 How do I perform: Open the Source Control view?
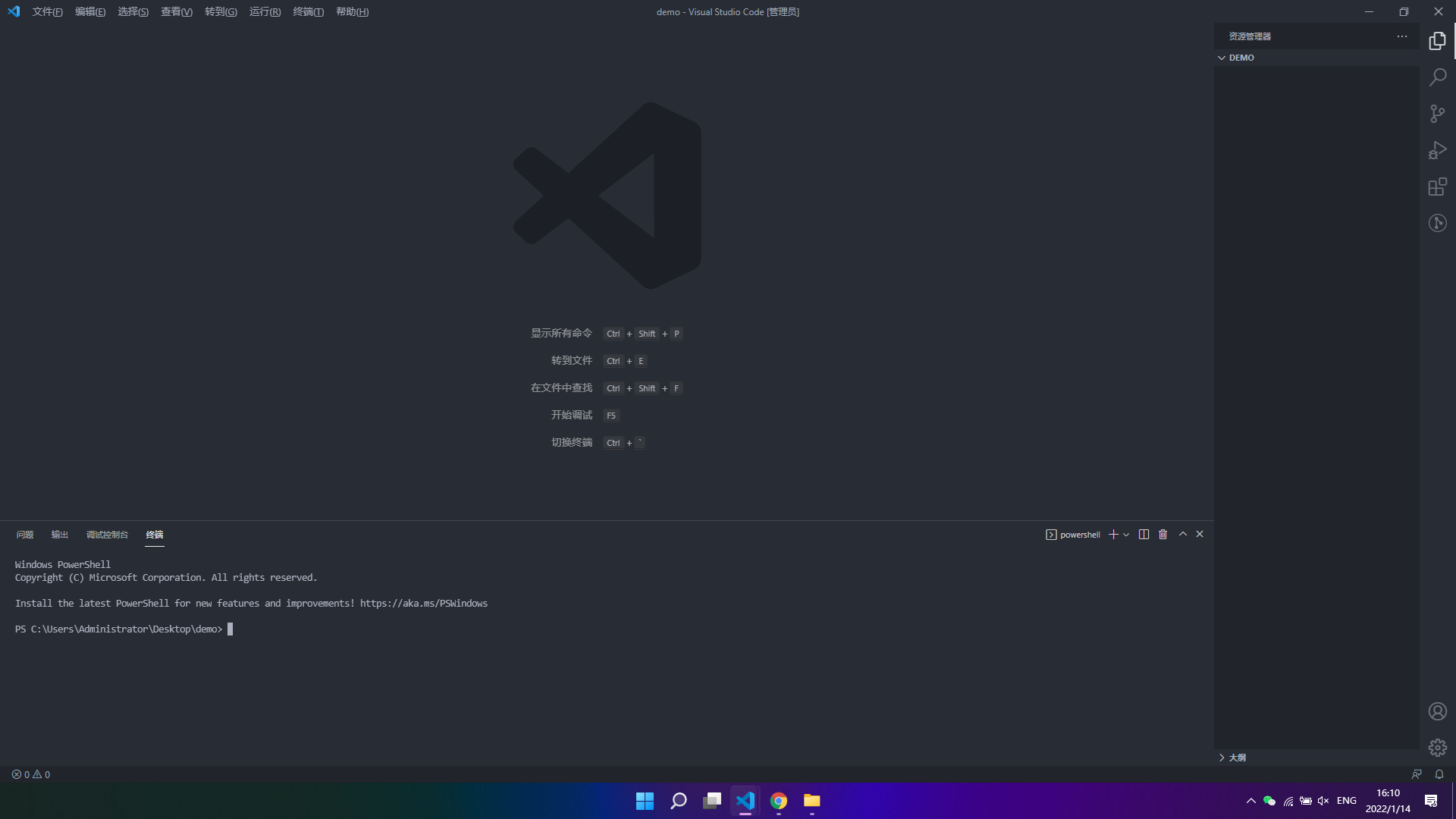point(1437,114)
